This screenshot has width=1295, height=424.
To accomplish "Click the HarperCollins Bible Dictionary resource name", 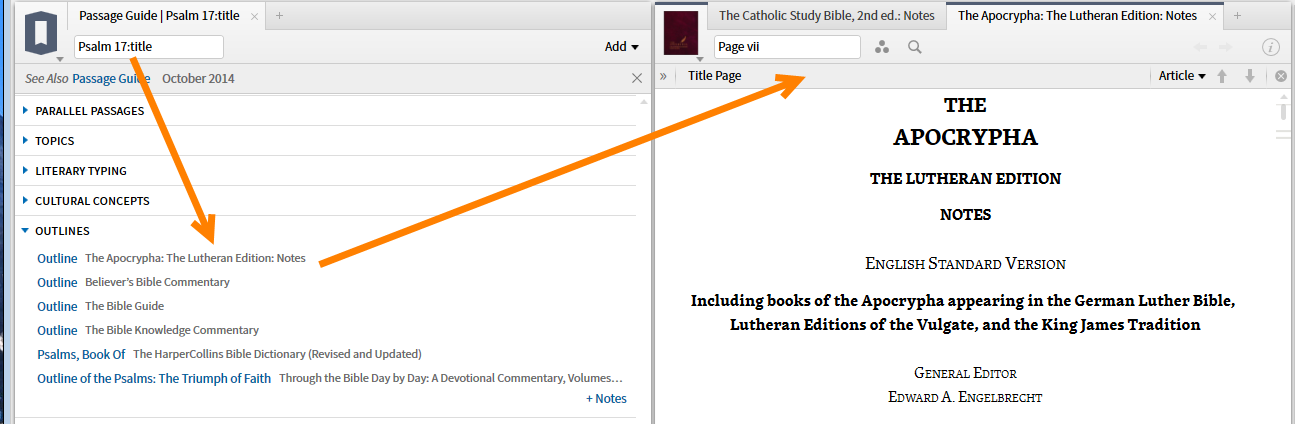I will [x=277, y=354].
